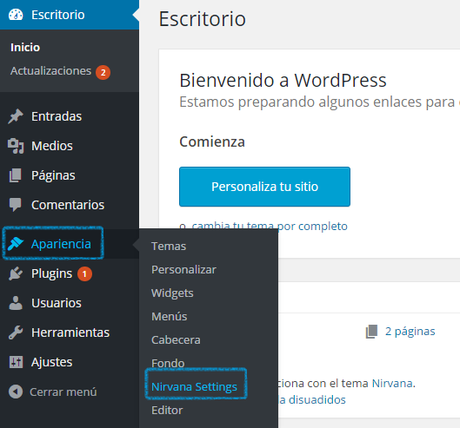
Task: Click the Páginas pages icon in sidebar
Action: 15,175
